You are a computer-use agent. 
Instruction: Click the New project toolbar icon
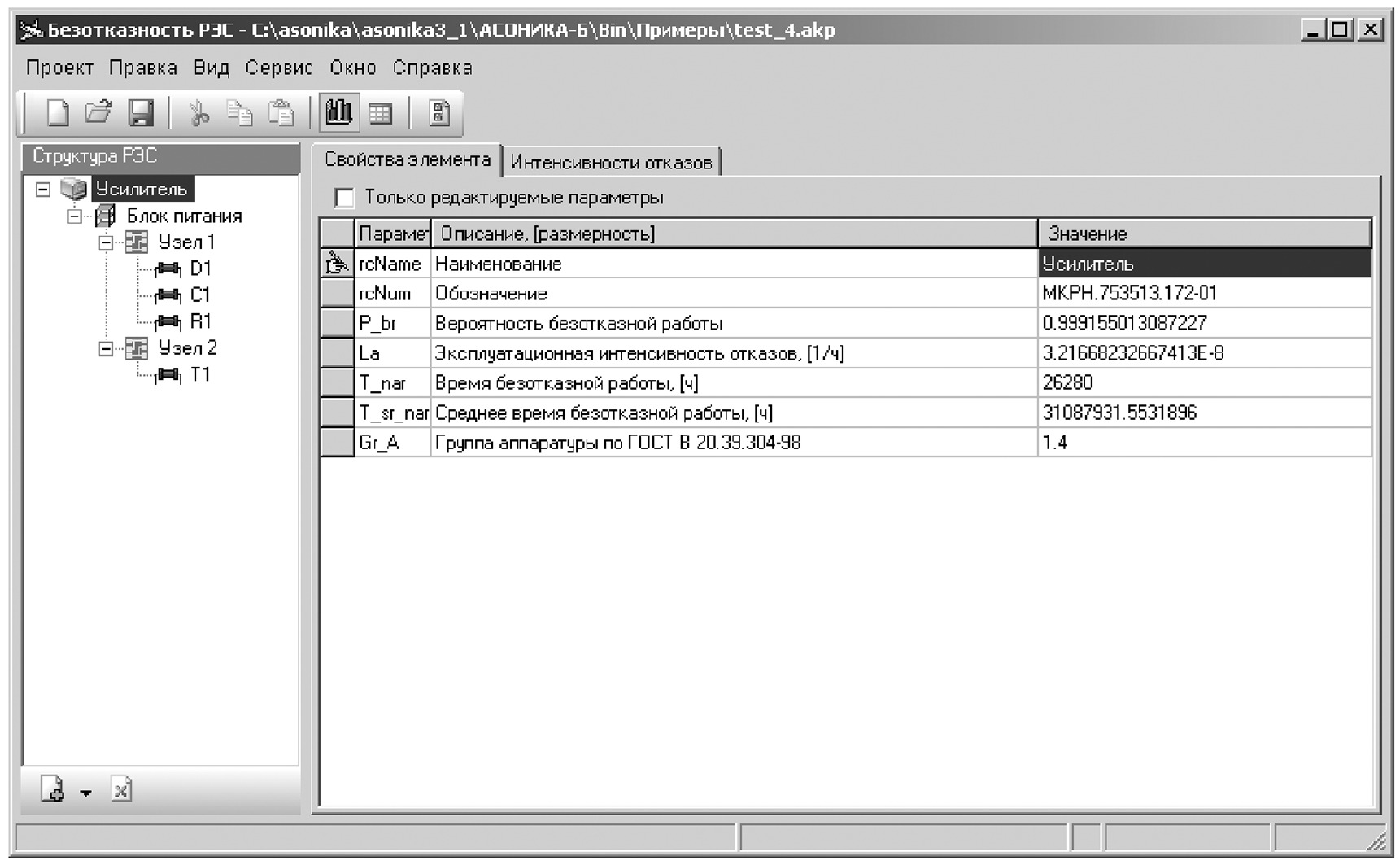(58, 112)
